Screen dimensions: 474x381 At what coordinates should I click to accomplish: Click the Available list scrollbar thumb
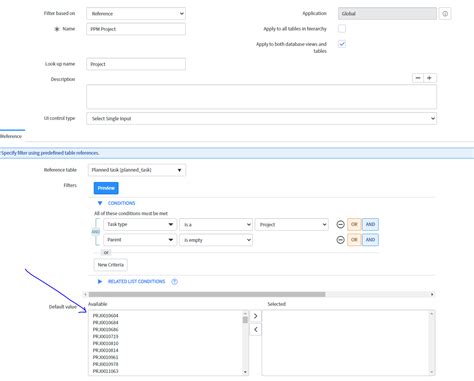(x=245, y=320)
